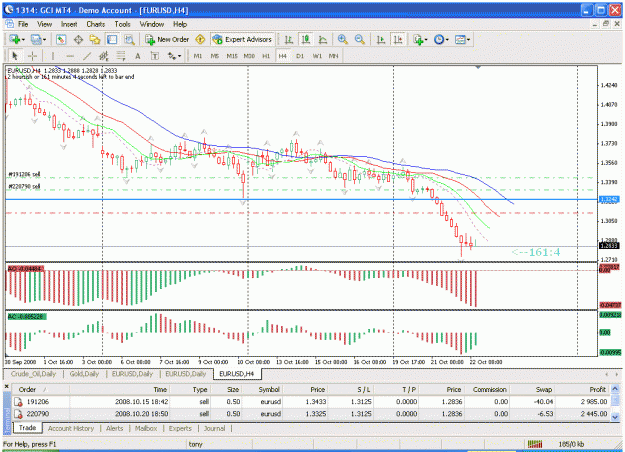Open the Navigator folder-star icon
Image resolution: width=625 pixels, height=452 pixels.
[x=95, y=39]
